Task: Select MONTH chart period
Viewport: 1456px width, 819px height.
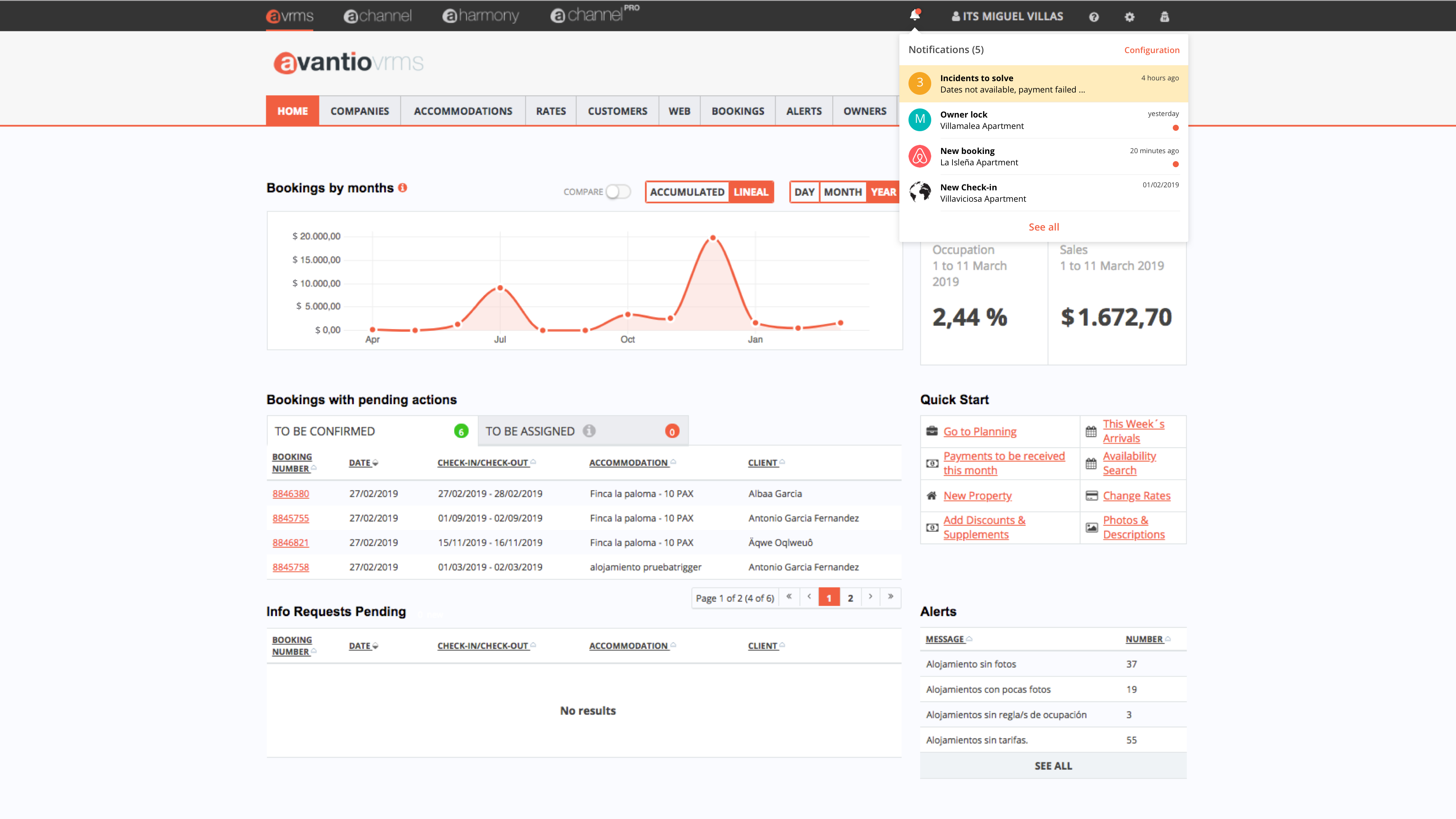Action: tap(842, 191)
